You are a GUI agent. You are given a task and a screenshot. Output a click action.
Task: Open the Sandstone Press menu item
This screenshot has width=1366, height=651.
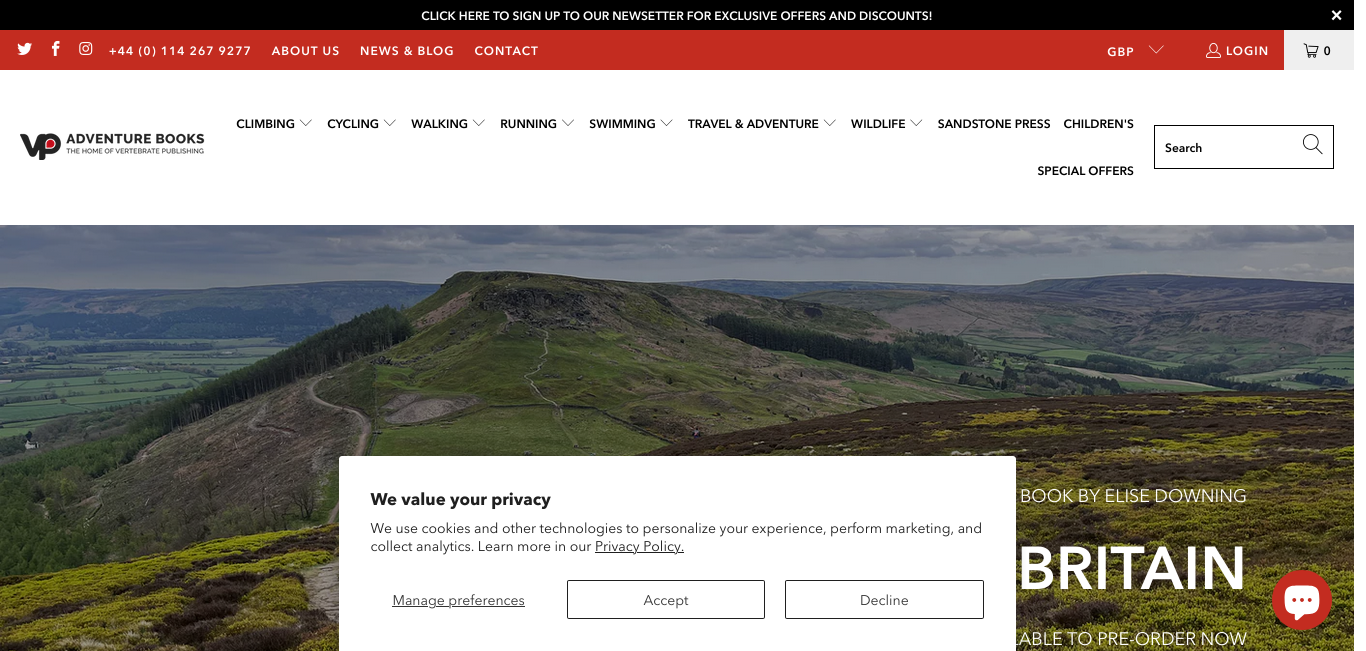coord(994,124)
